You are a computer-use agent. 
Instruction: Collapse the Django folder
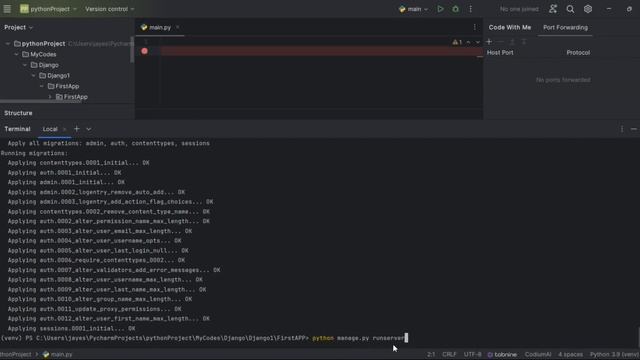(25, 65)
